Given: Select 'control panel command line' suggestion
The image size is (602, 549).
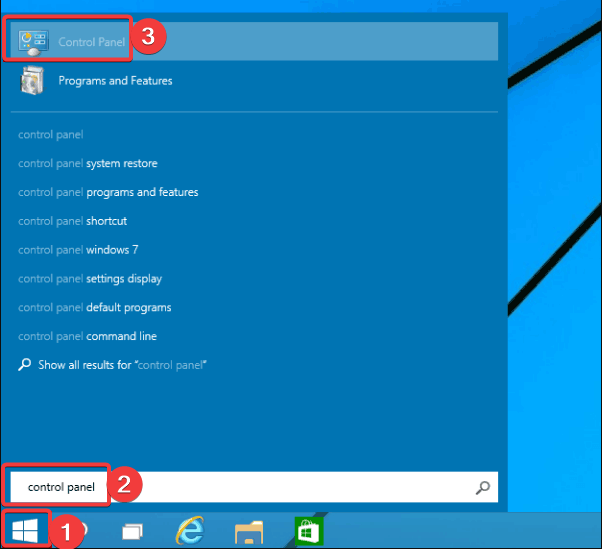Looking at the screenshot, I should point(87,336).
